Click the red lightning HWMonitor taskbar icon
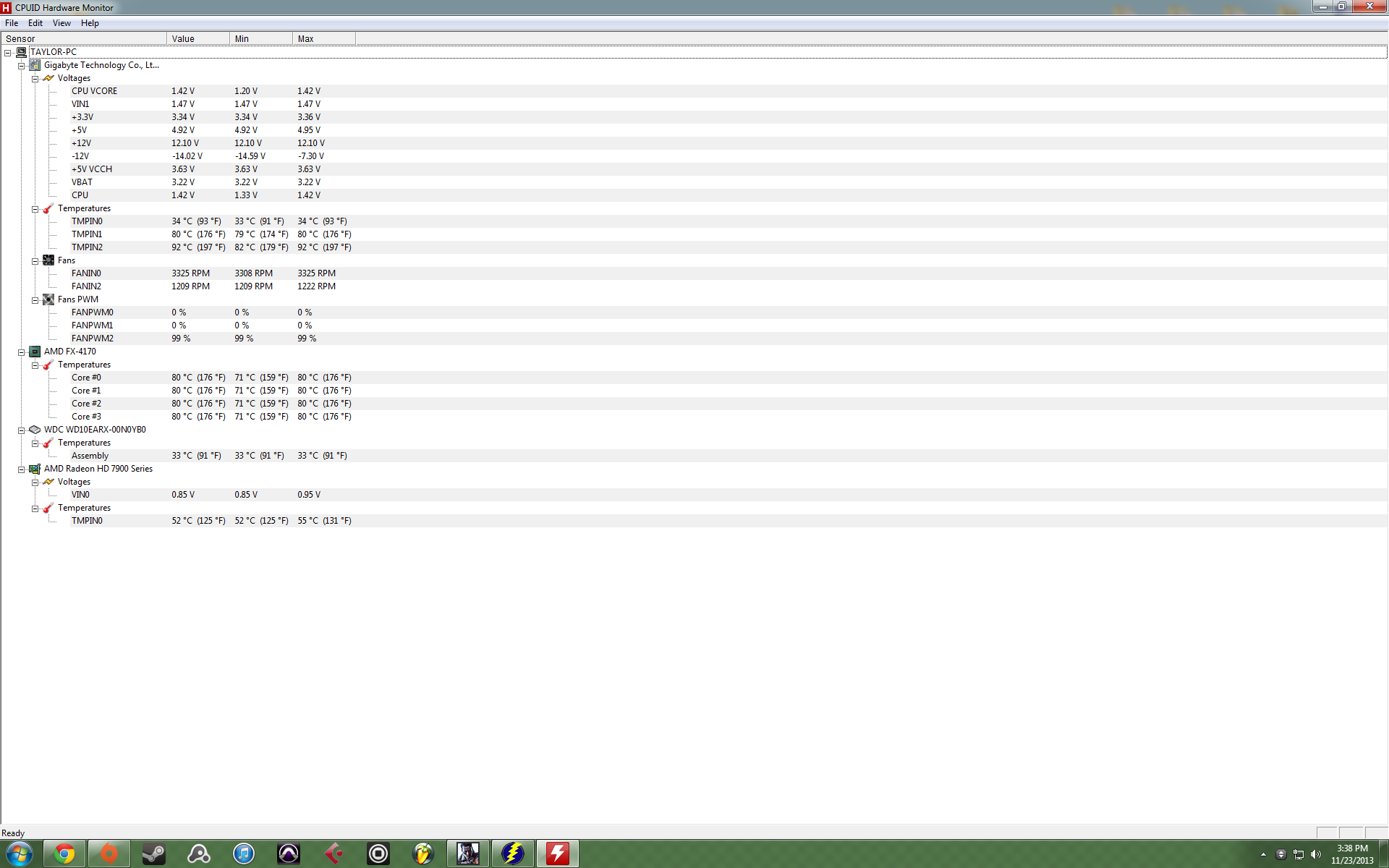The width and height of the screenshot is (1389, 868). point(558,854)
